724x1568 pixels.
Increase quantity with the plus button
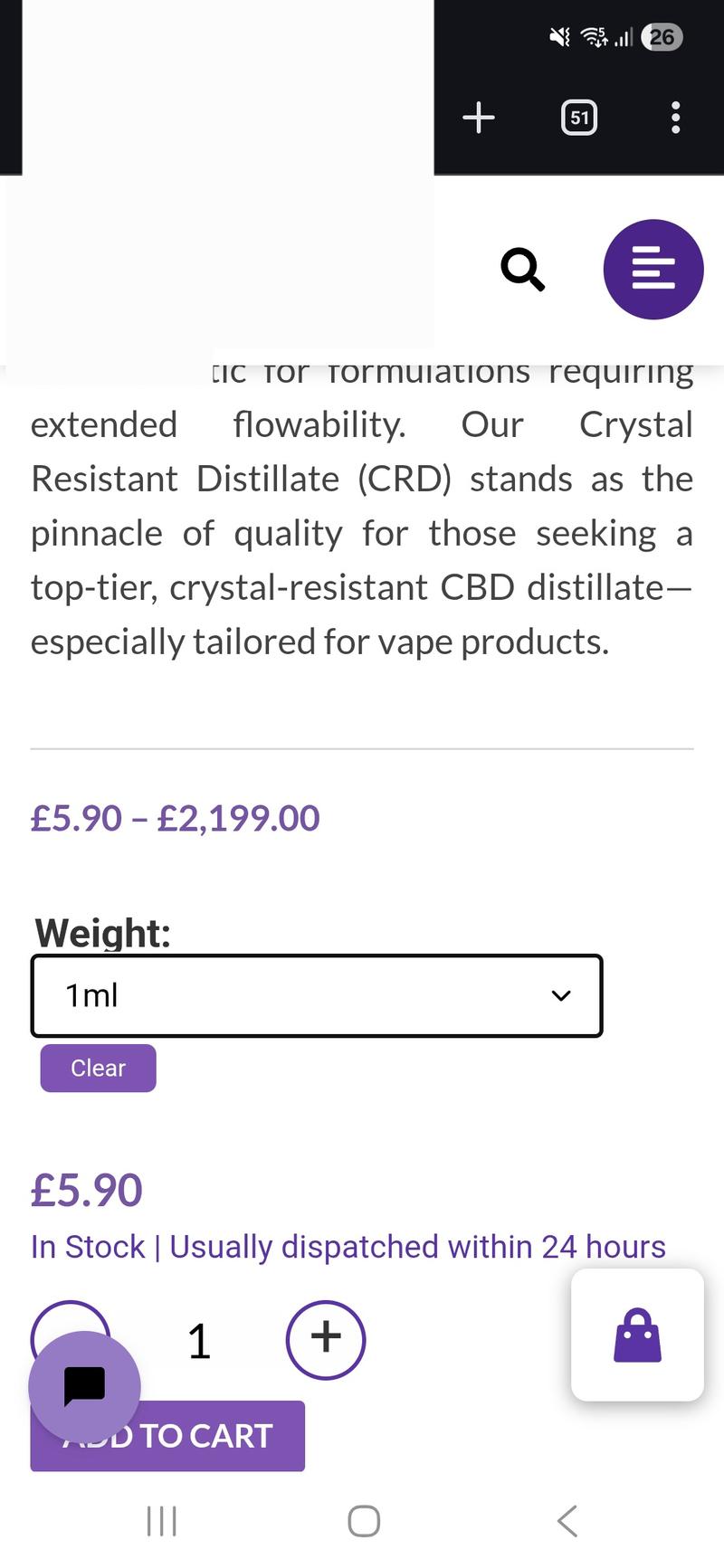click(x=326, y=1339)
